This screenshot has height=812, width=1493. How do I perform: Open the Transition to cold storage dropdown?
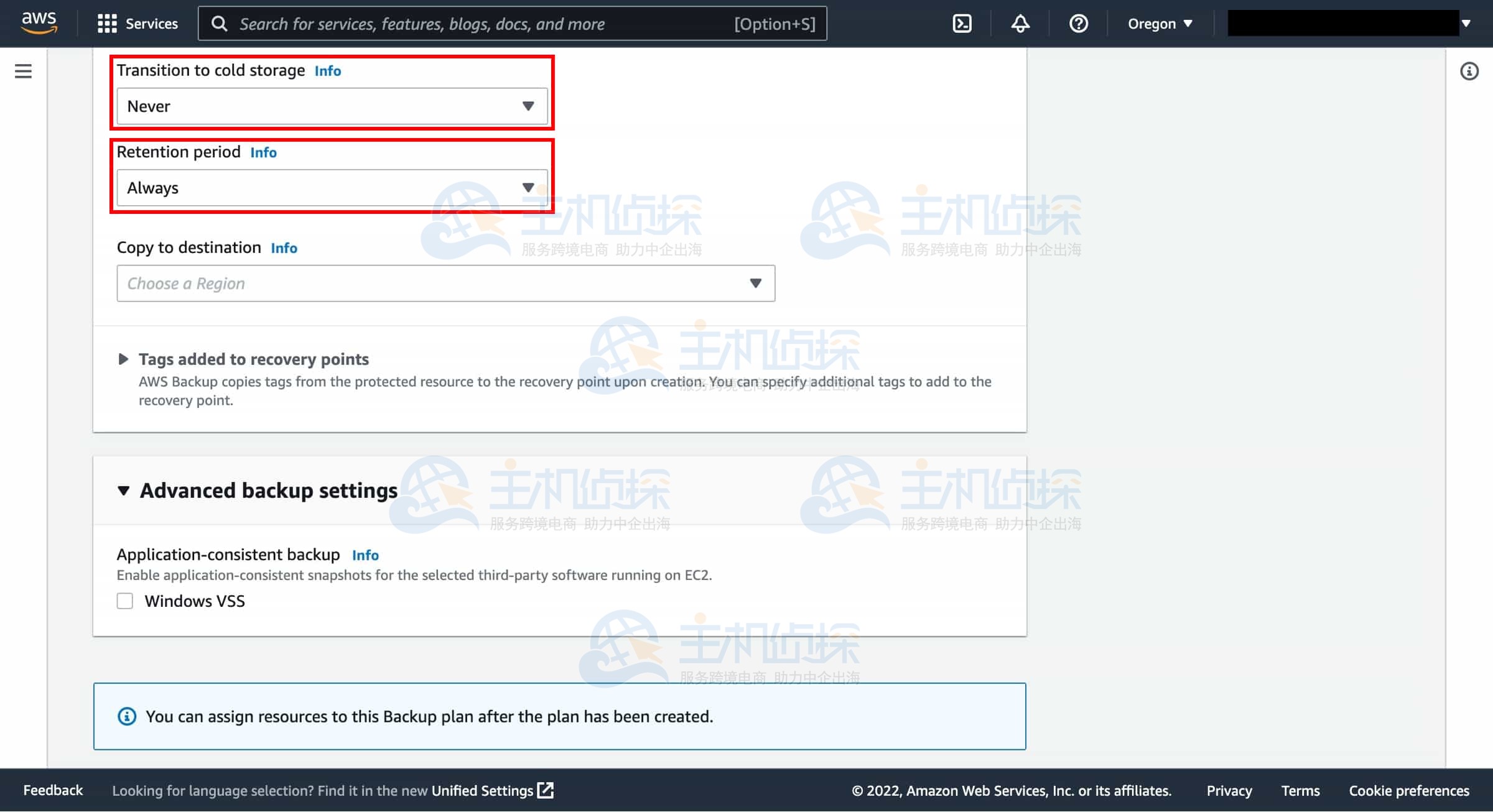tap(332, 106)
